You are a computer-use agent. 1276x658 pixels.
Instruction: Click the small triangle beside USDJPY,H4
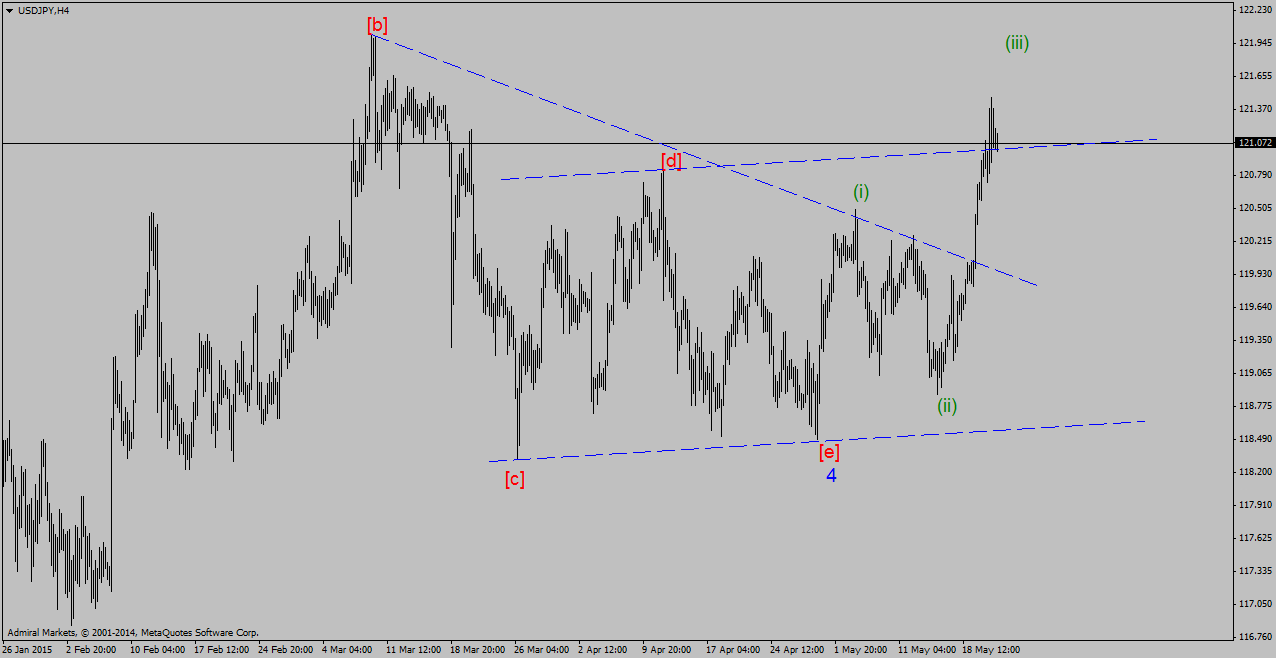[x=9, y=10]
